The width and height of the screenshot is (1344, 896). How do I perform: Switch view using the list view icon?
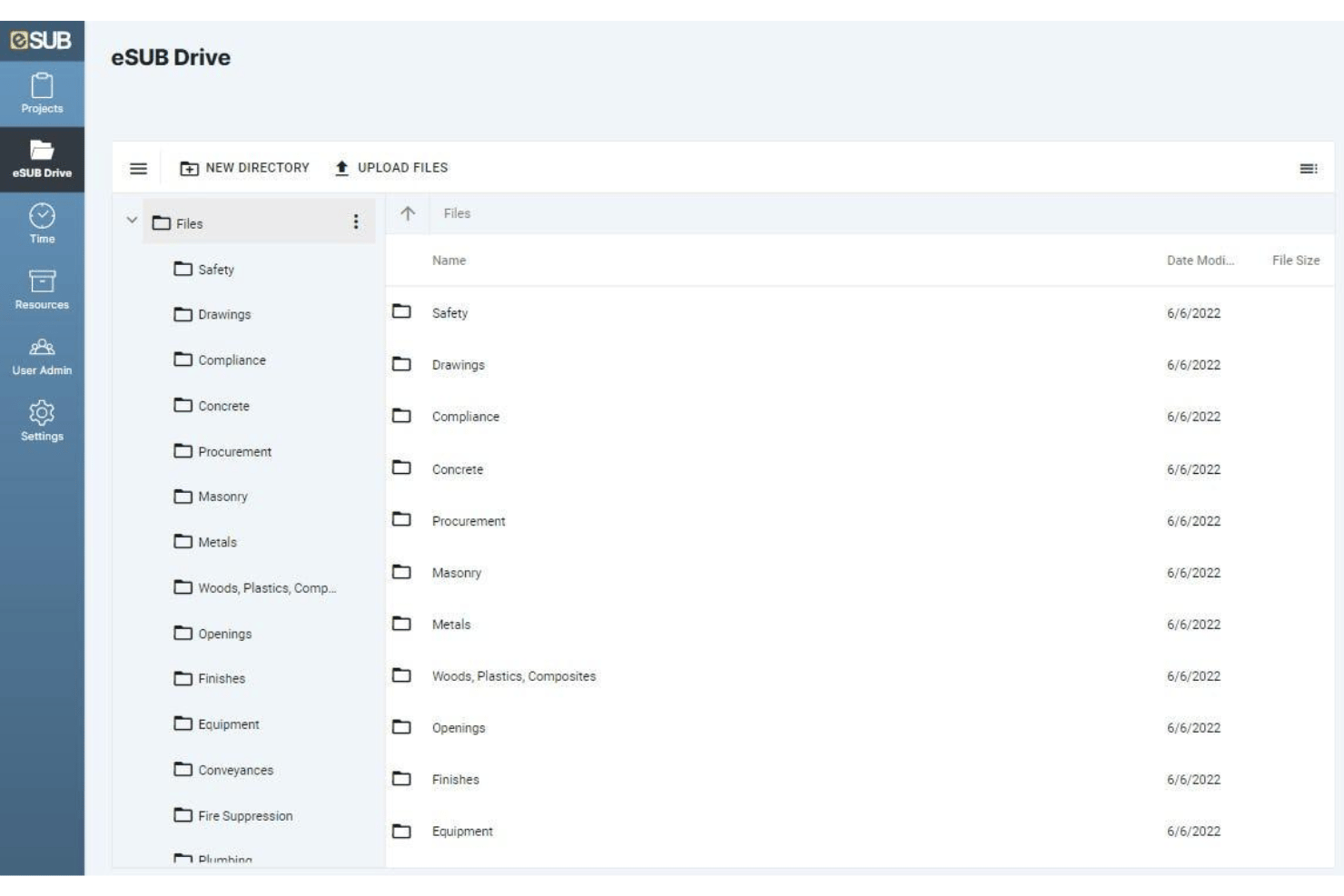pyautogui.click(x=1308, y=169)
